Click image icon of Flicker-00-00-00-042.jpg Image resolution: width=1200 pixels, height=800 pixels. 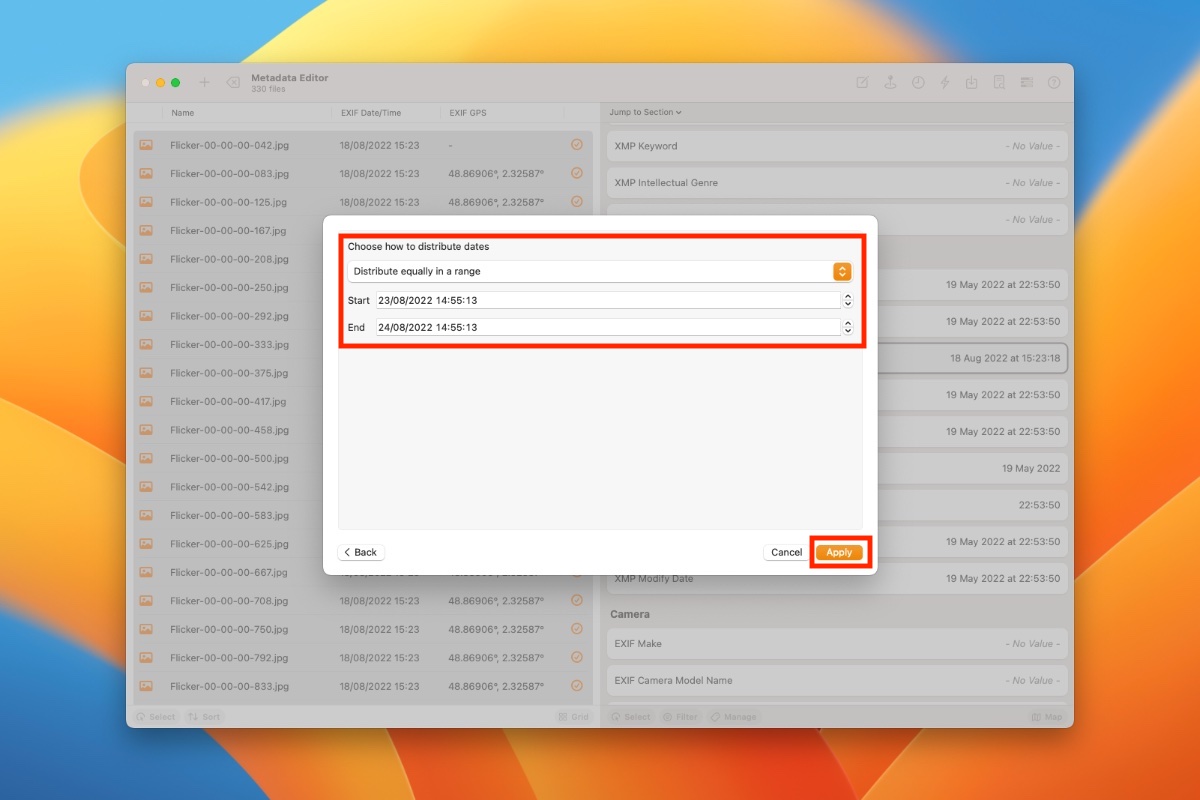click(x=146, y=145)
